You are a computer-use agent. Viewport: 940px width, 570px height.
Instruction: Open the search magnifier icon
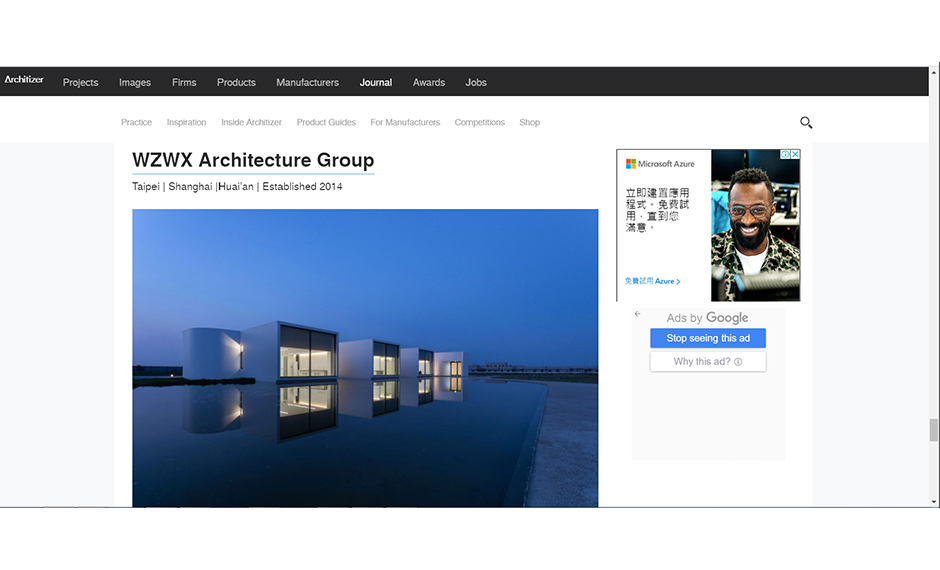[x=806, y=122]
